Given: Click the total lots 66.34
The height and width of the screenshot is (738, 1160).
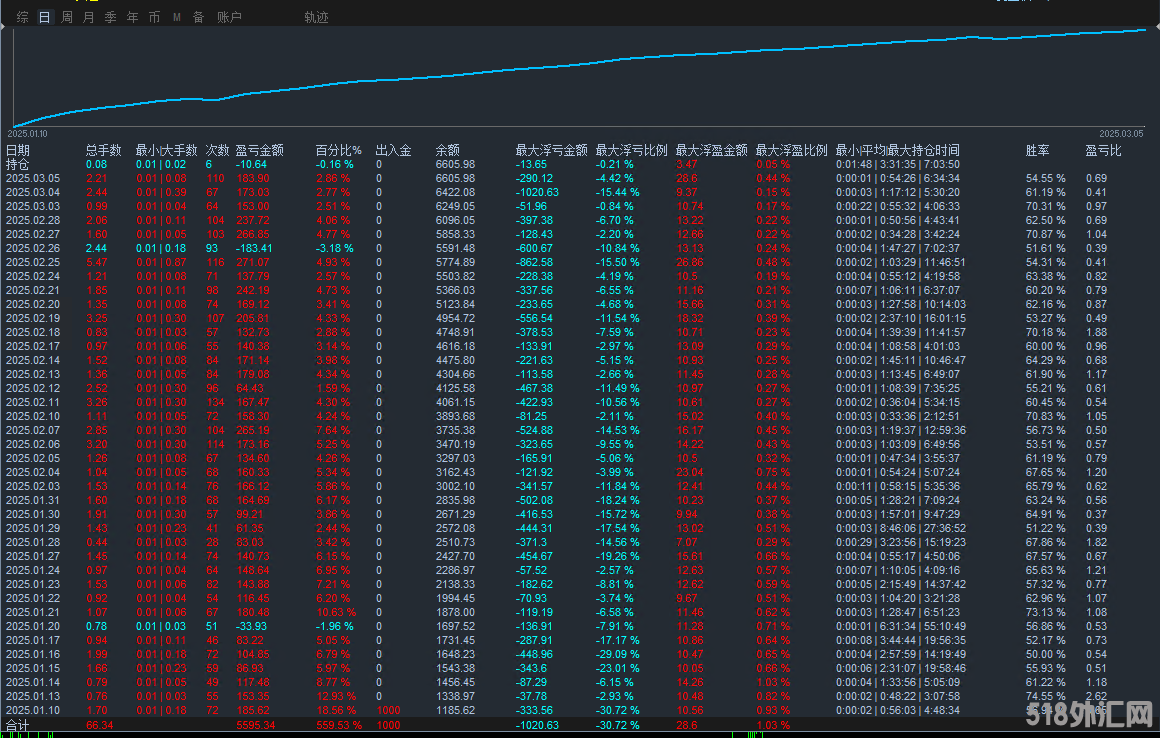Looking at the screenshot, I should 100,725.
